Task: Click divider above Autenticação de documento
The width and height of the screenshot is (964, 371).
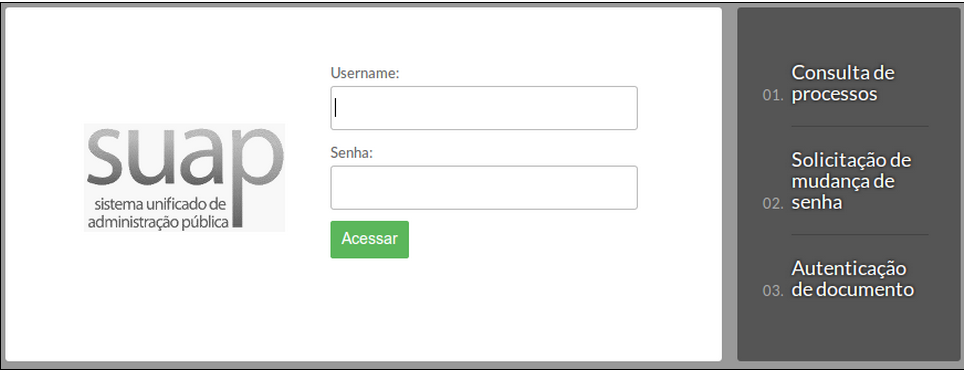Action: pyautogui.click(x=859, y=234)
